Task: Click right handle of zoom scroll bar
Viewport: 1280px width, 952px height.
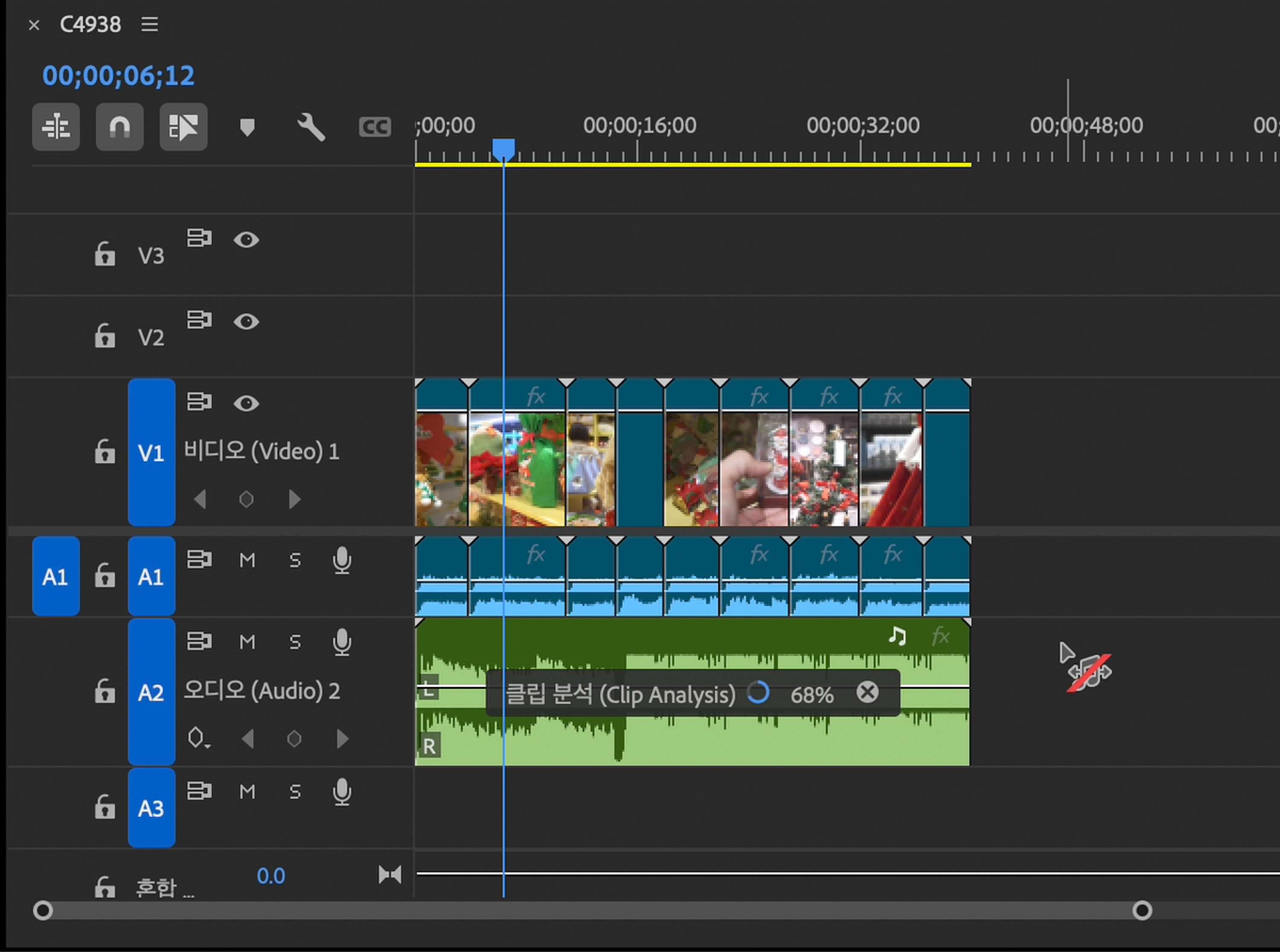Action: tap(1142, 911)
